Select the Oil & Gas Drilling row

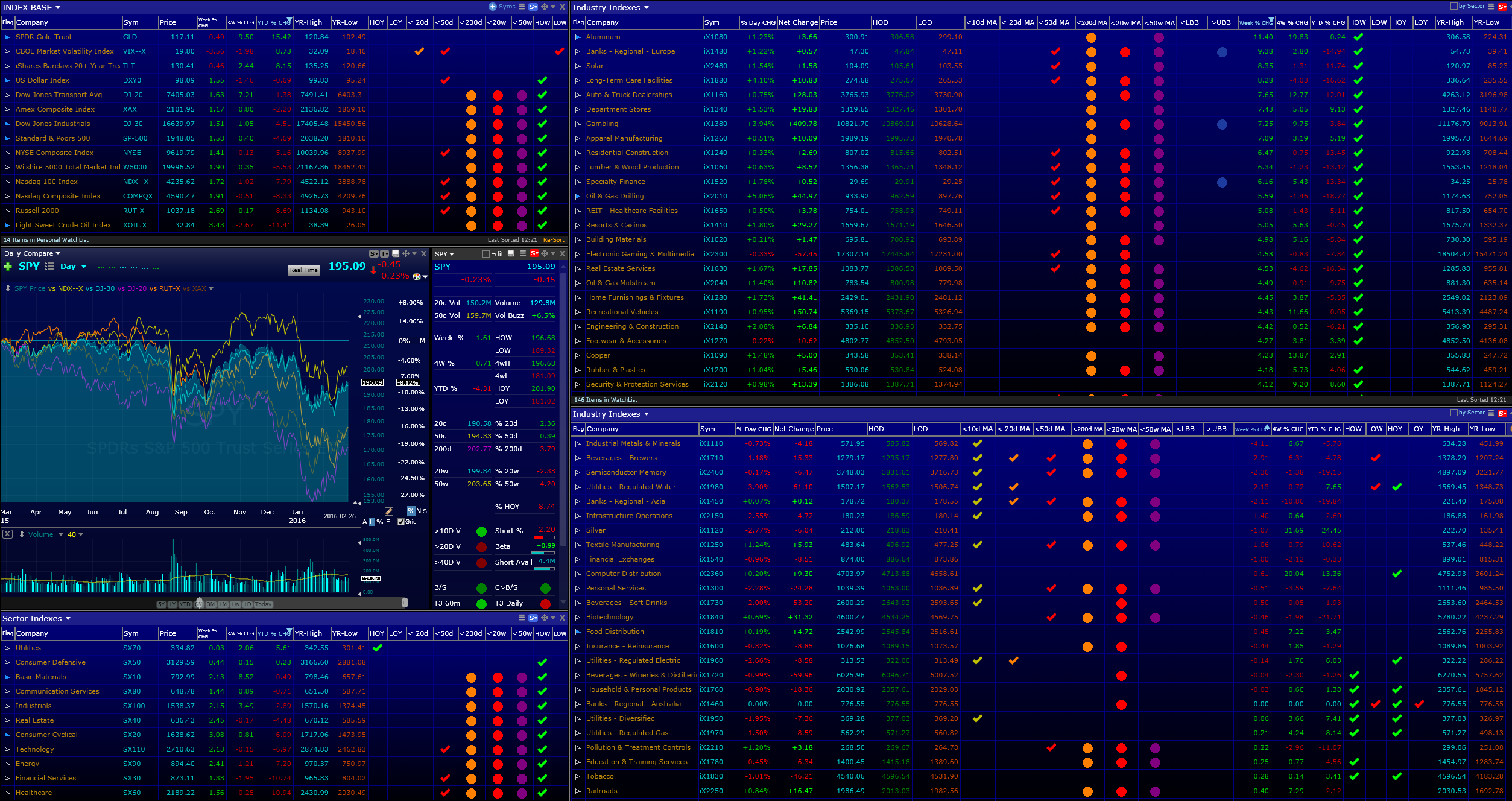(x=1041, y=196)
